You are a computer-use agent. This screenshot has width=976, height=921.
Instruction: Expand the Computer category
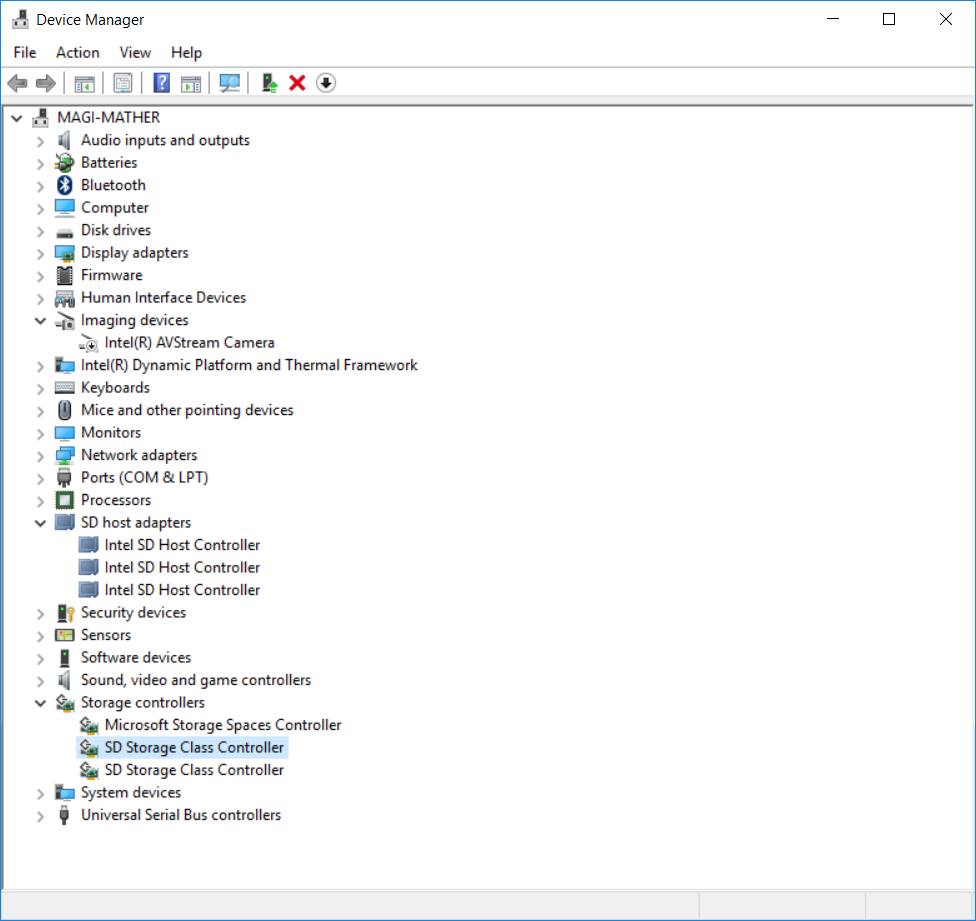point(40,208)
